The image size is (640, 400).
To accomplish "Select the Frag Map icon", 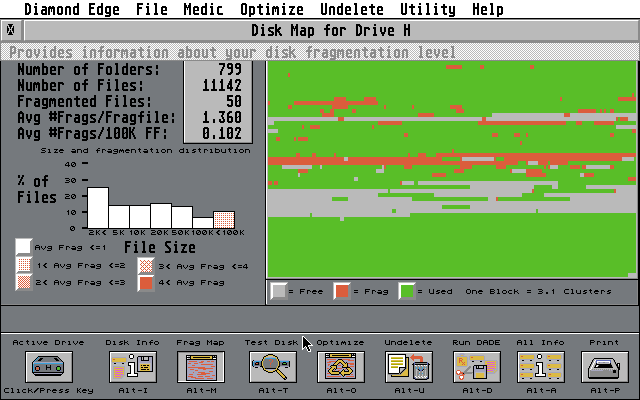I will (201, 367).
